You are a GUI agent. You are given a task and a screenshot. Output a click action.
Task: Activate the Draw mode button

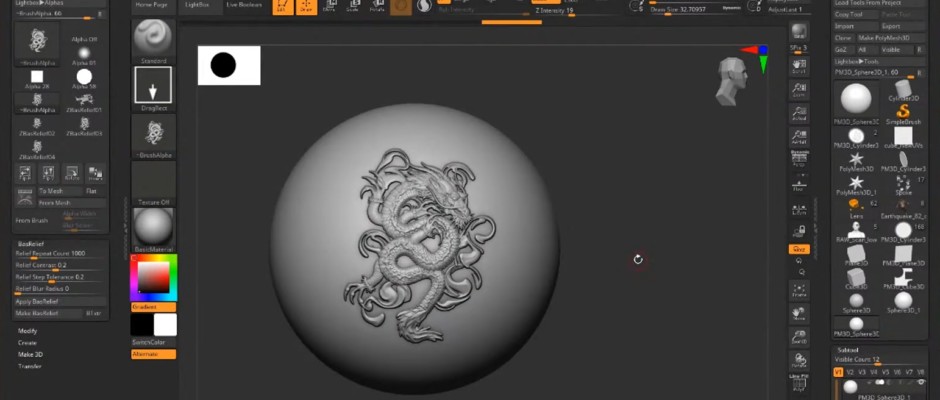[305, 7]
